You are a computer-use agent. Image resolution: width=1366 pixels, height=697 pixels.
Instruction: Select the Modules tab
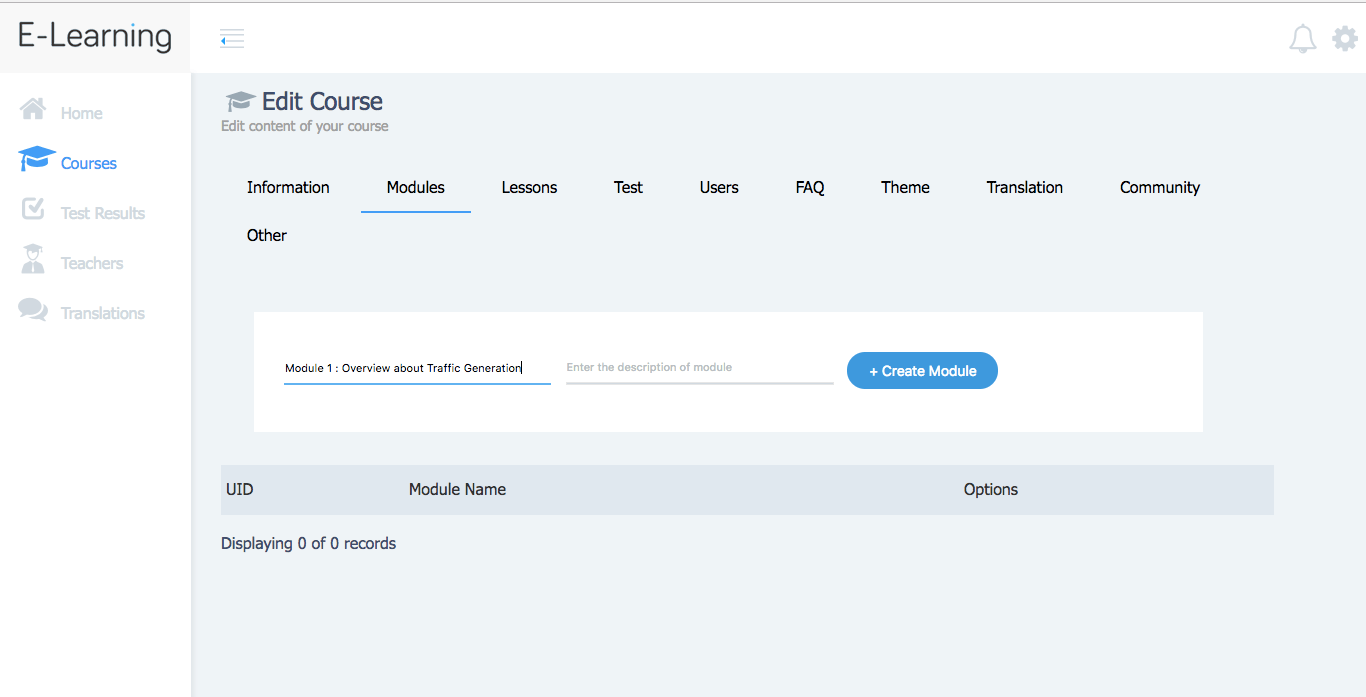416,187
